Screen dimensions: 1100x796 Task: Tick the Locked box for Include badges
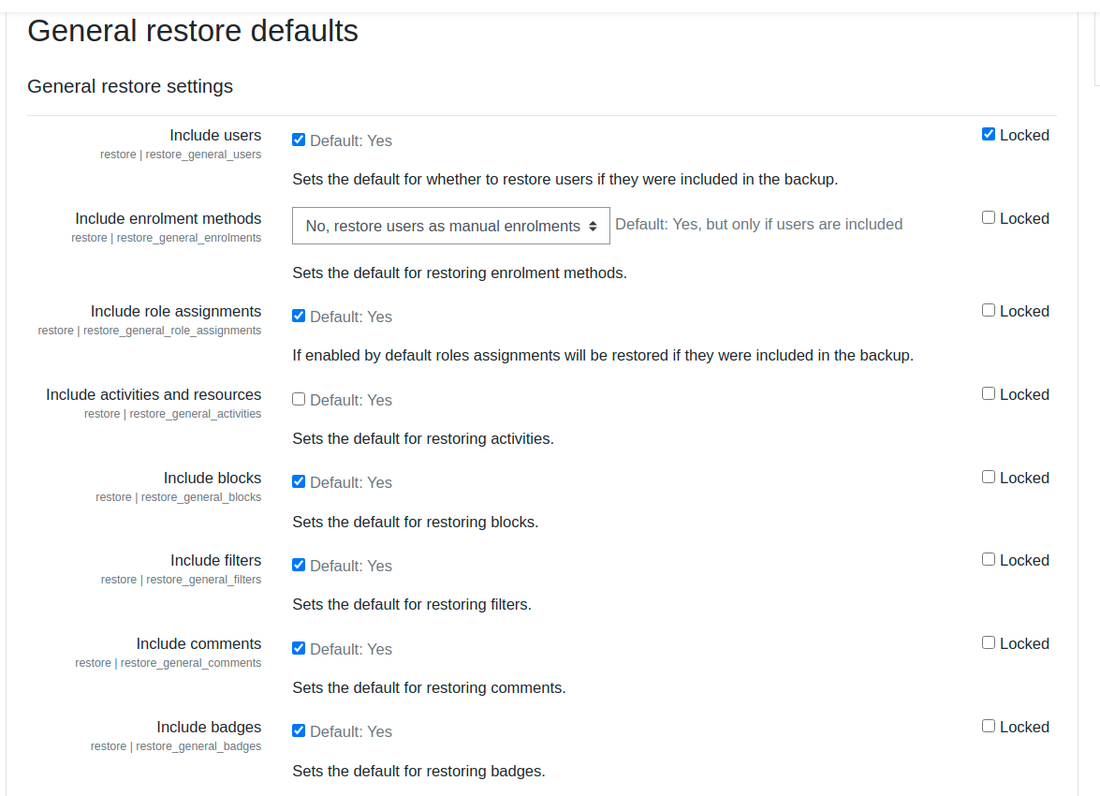point(988,726)
